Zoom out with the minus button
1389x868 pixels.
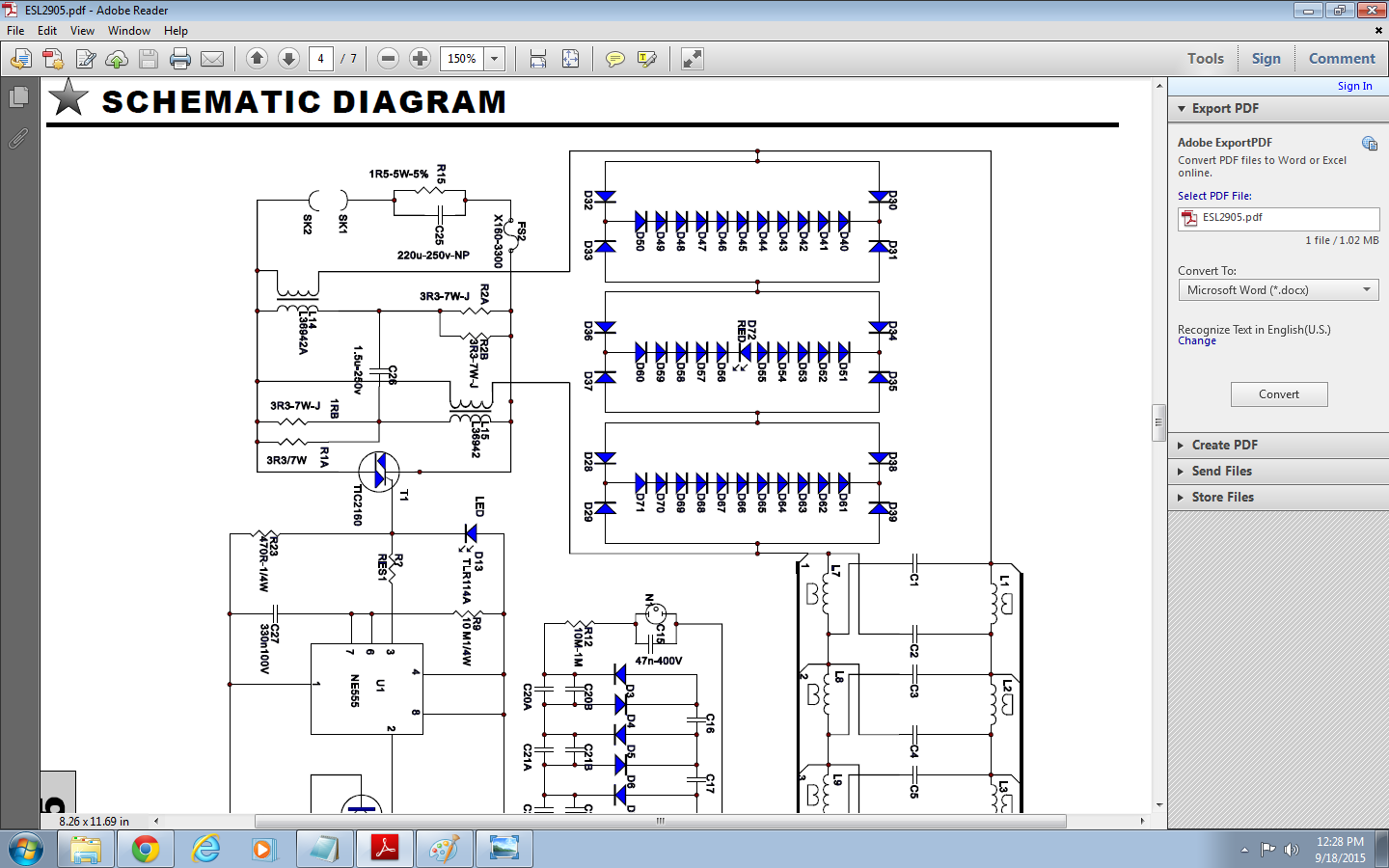388,59
